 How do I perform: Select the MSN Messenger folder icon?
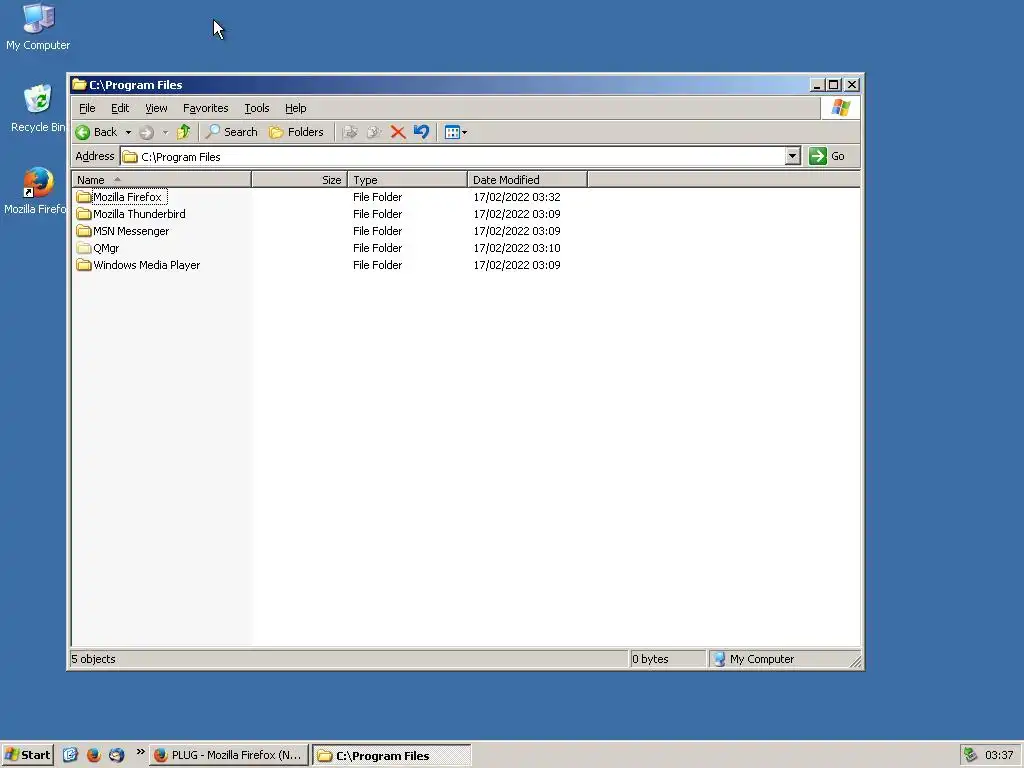point(84,231)
